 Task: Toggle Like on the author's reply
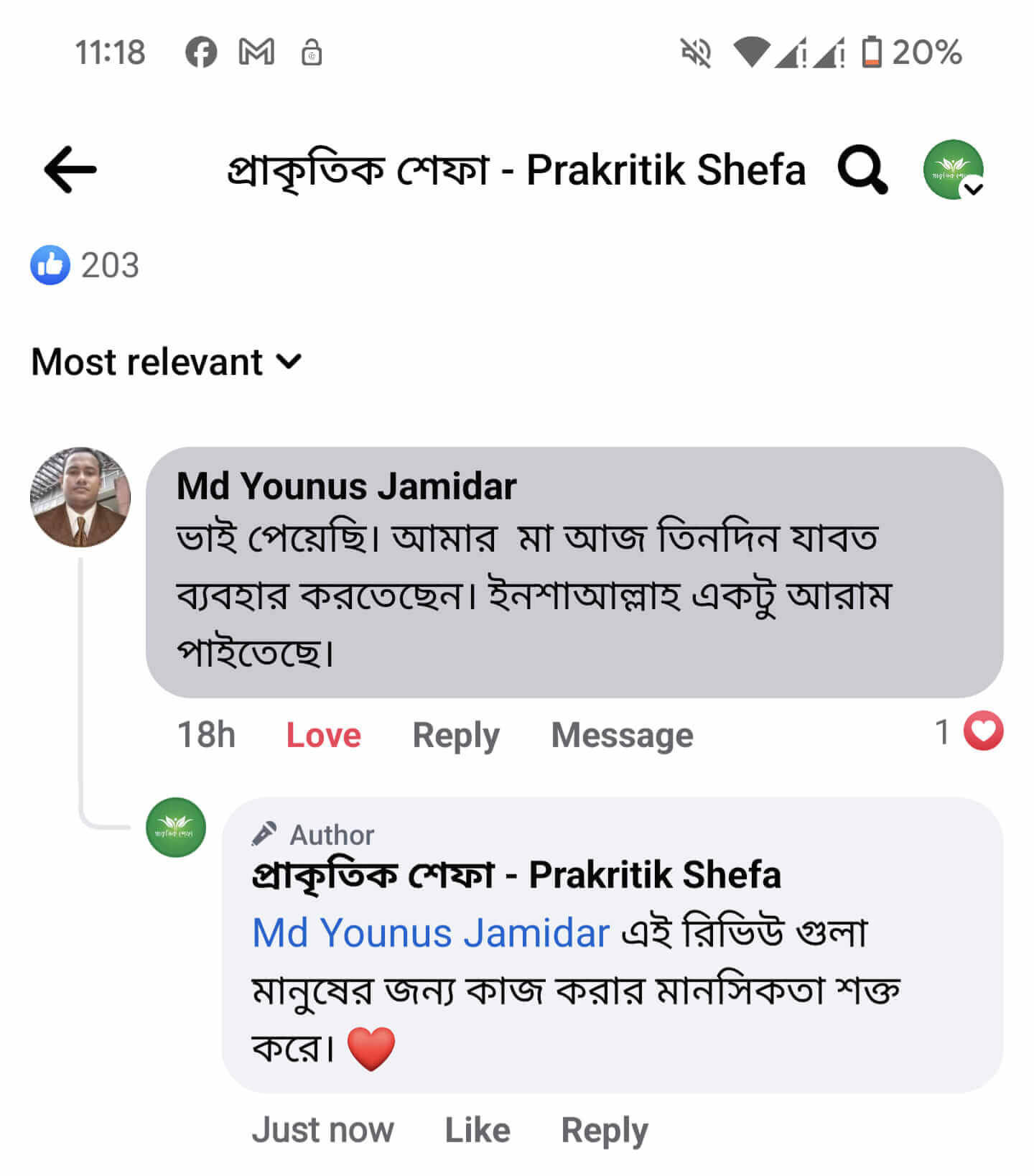point(478,1129)
